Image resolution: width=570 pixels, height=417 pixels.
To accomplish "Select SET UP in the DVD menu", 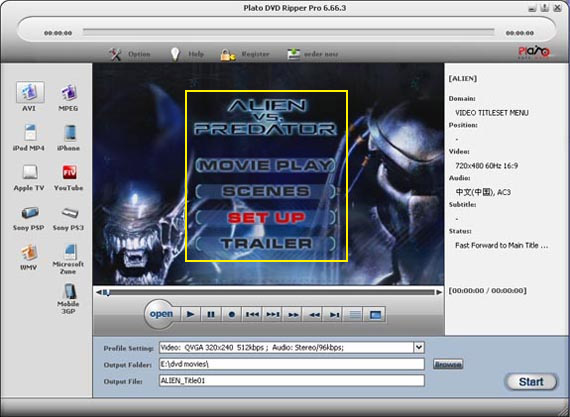I will point(265,217).
